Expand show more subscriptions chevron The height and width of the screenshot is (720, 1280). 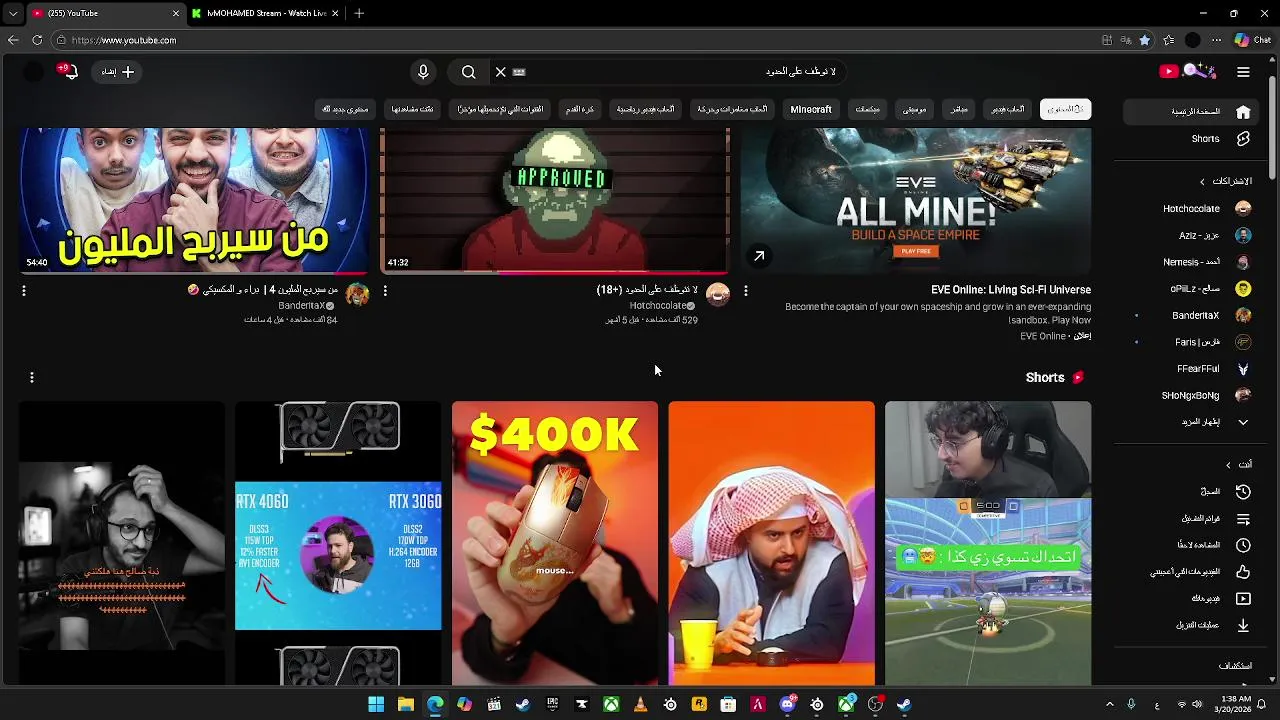click(1243, 422)
